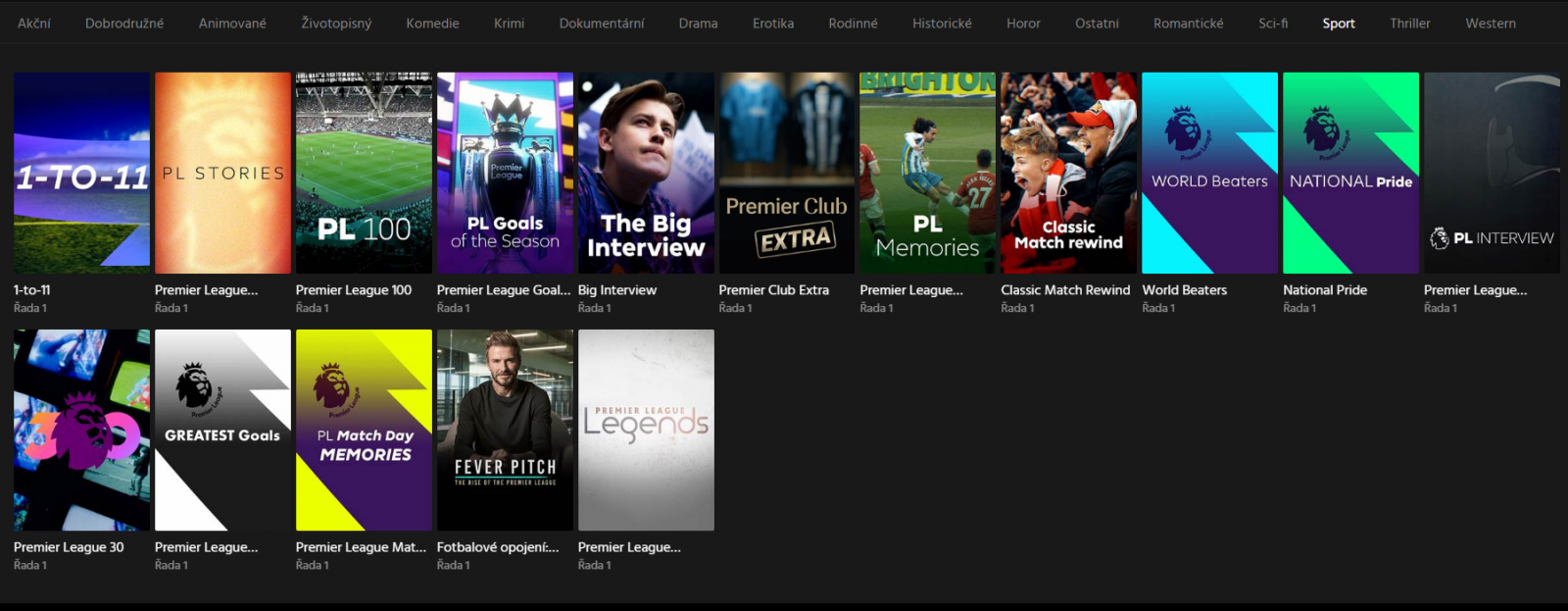The height and width of the screenshot is (611, 1568).
Task: Switch to the Ostatní genre tab
Action: pos(1097,24)
